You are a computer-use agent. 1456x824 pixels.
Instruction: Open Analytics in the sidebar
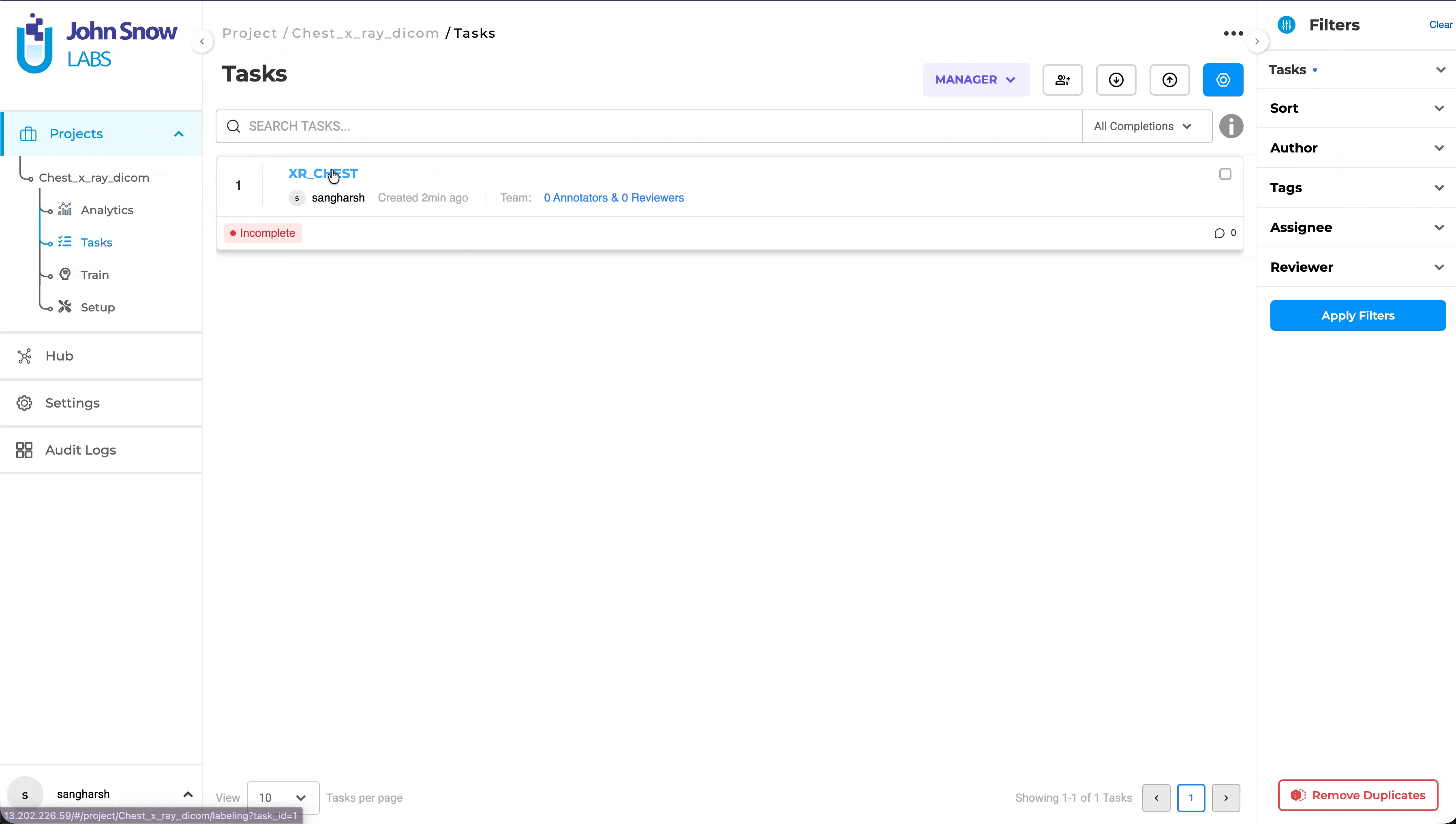click(x=107, y=210)
